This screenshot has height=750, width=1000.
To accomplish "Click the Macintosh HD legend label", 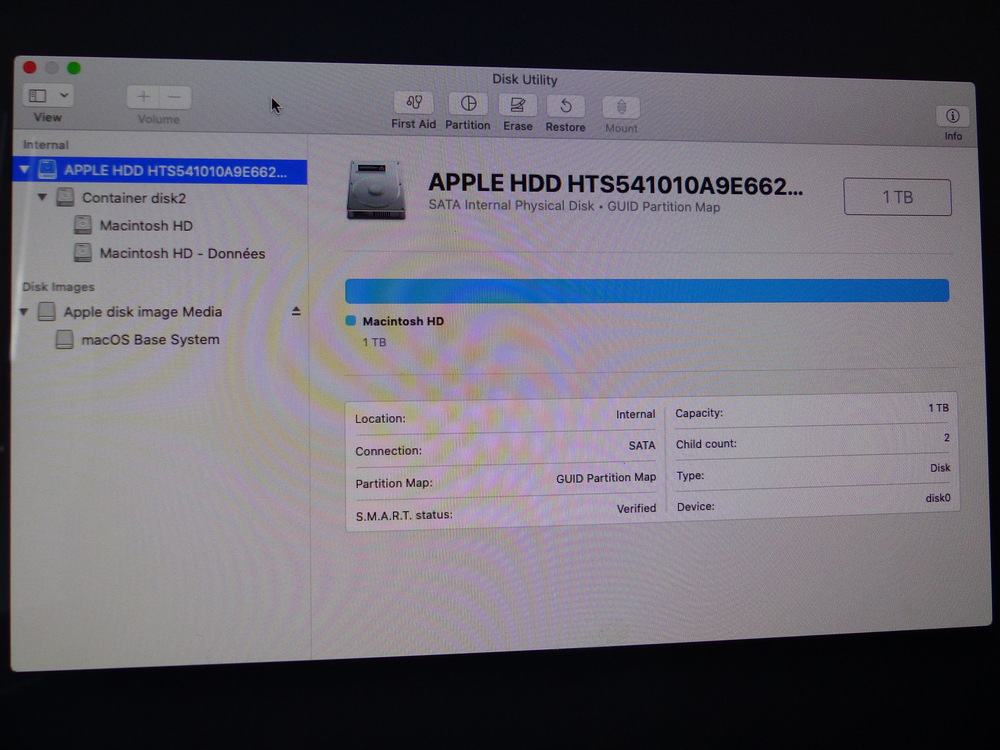I will click(x=403, y=321).
